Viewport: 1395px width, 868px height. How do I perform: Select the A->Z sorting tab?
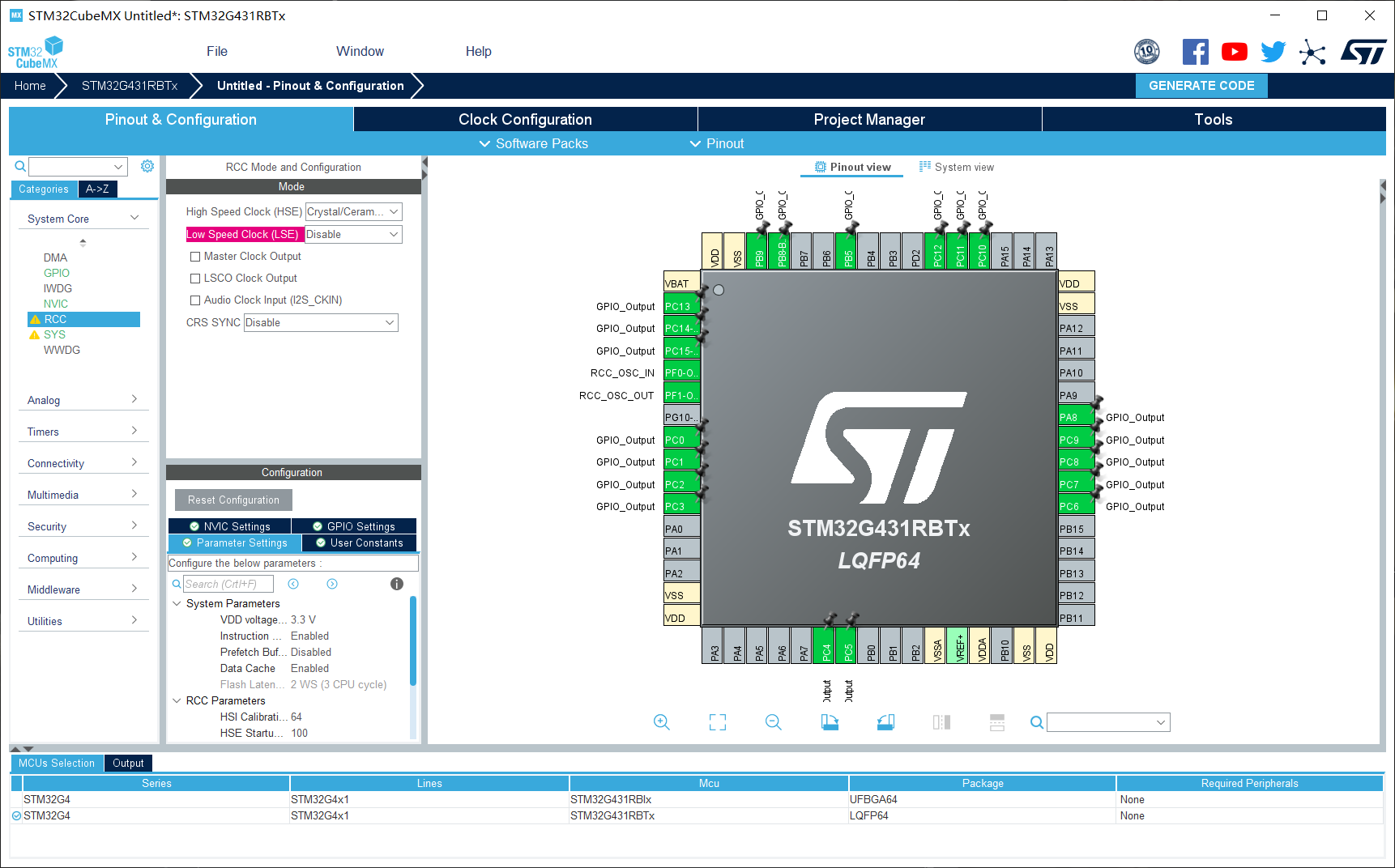coord(97,189)
